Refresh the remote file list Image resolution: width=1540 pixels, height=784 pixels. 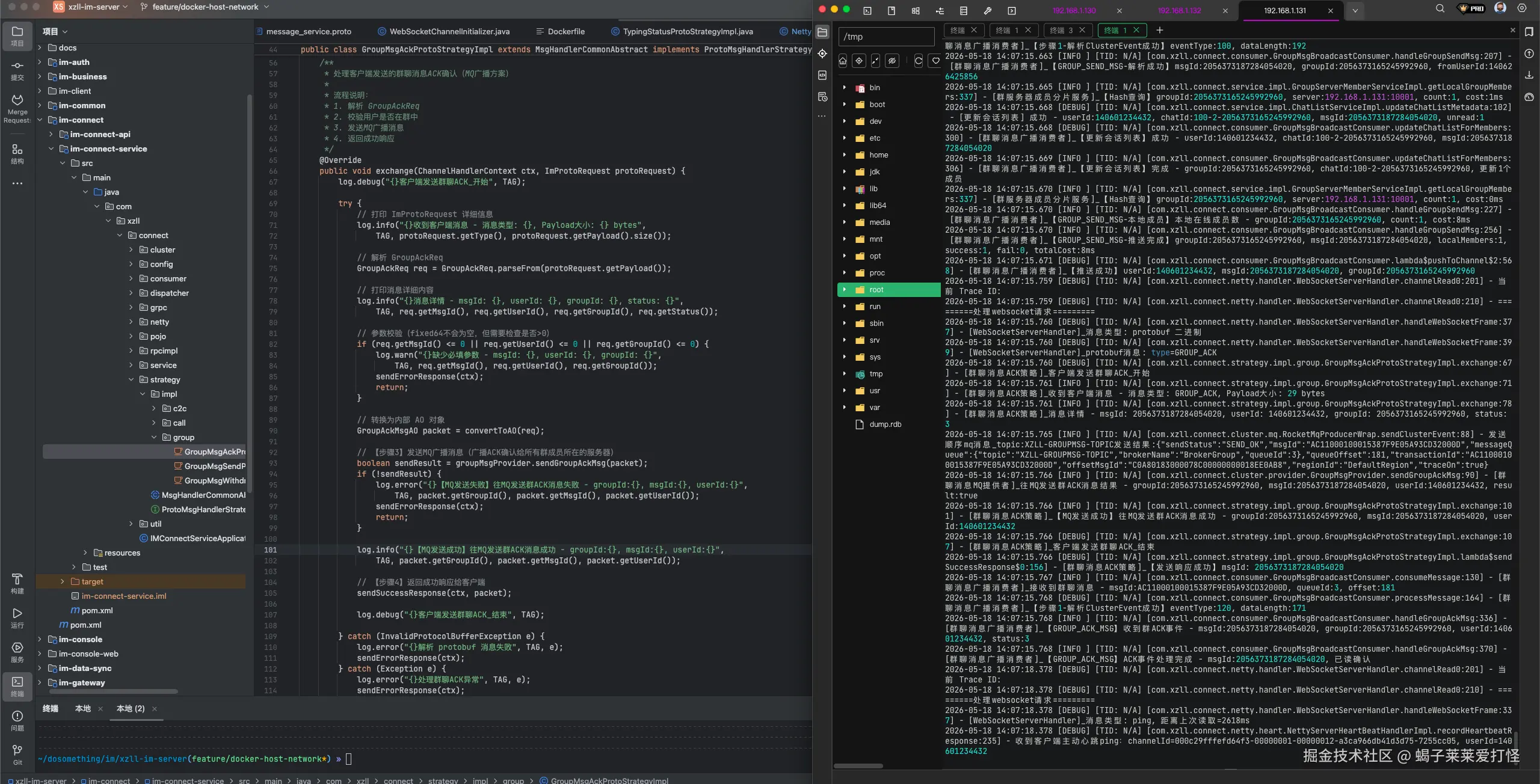tap(919, 61)
